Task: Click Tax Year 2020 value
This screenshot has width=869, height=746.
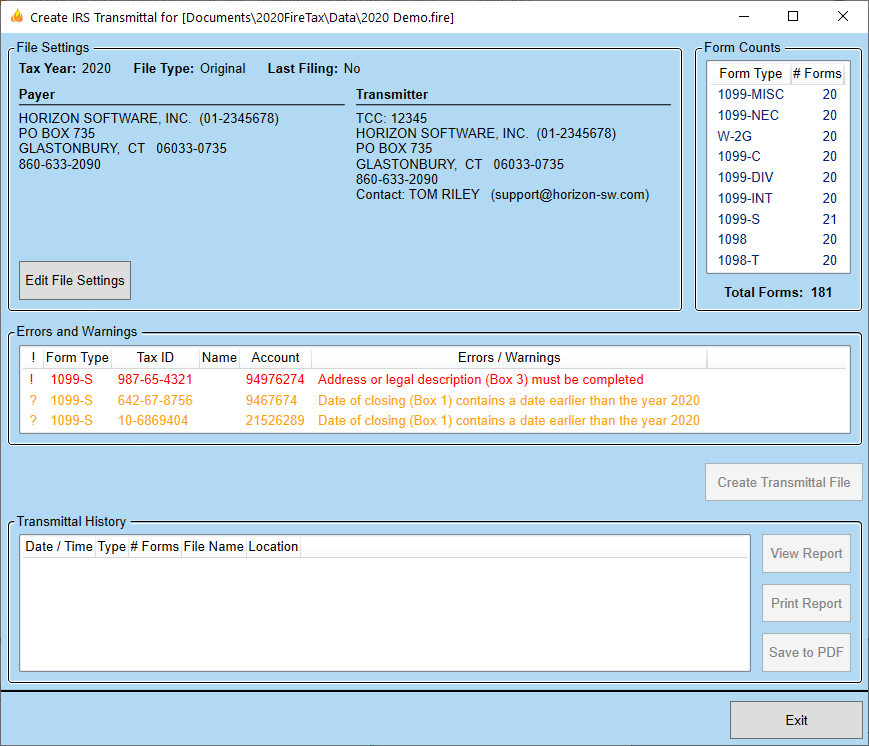Action: [96, 69]
